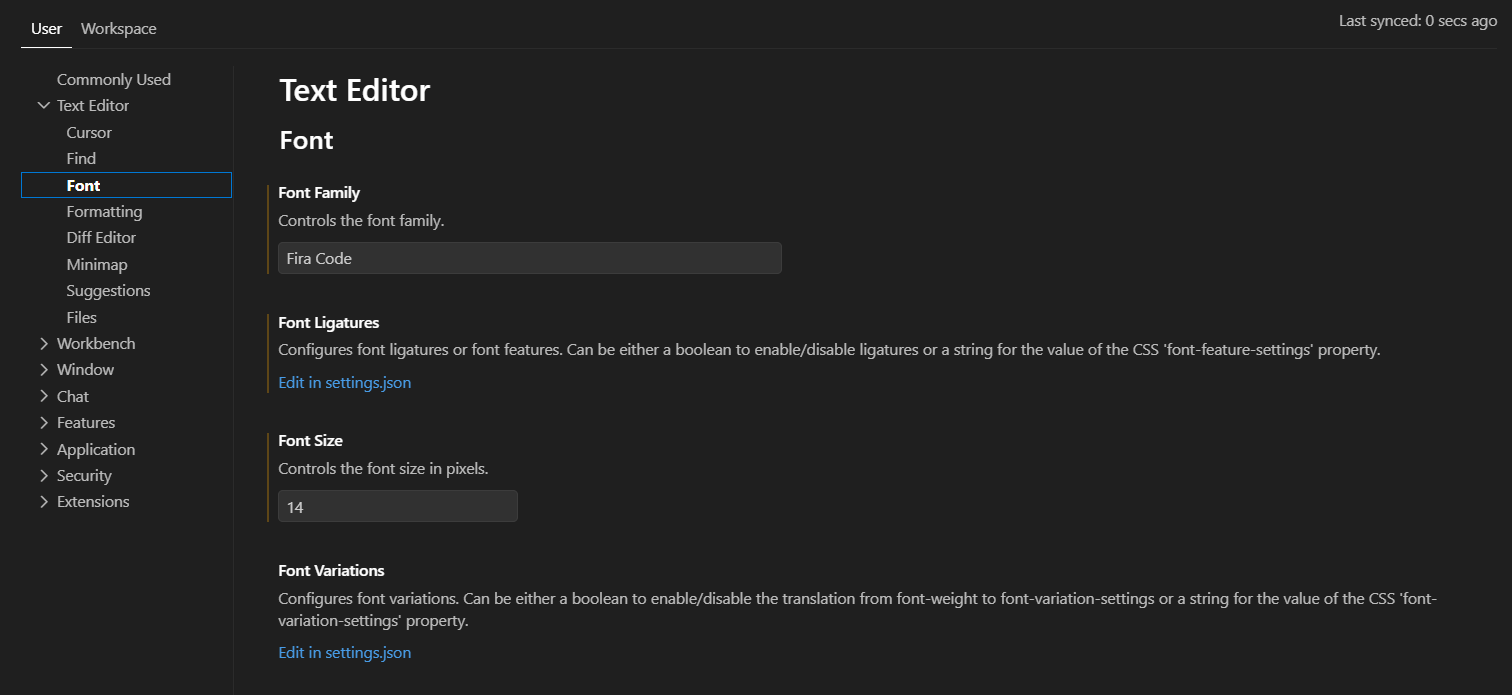Select Suggestions in the settings tree

pos(108,290)
